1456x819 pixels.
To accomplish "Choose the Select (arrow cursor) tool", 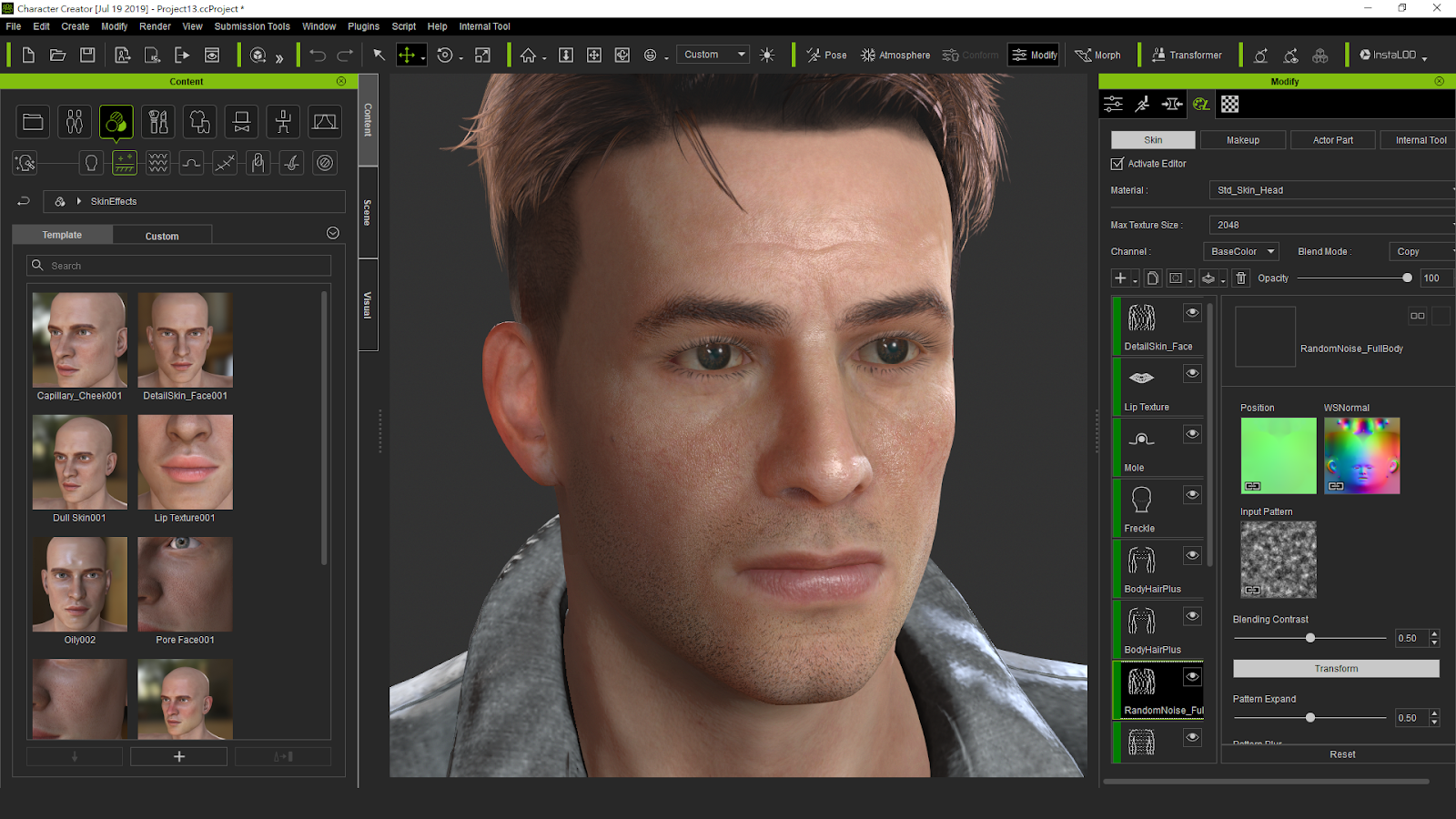I will tap(379, 56).
